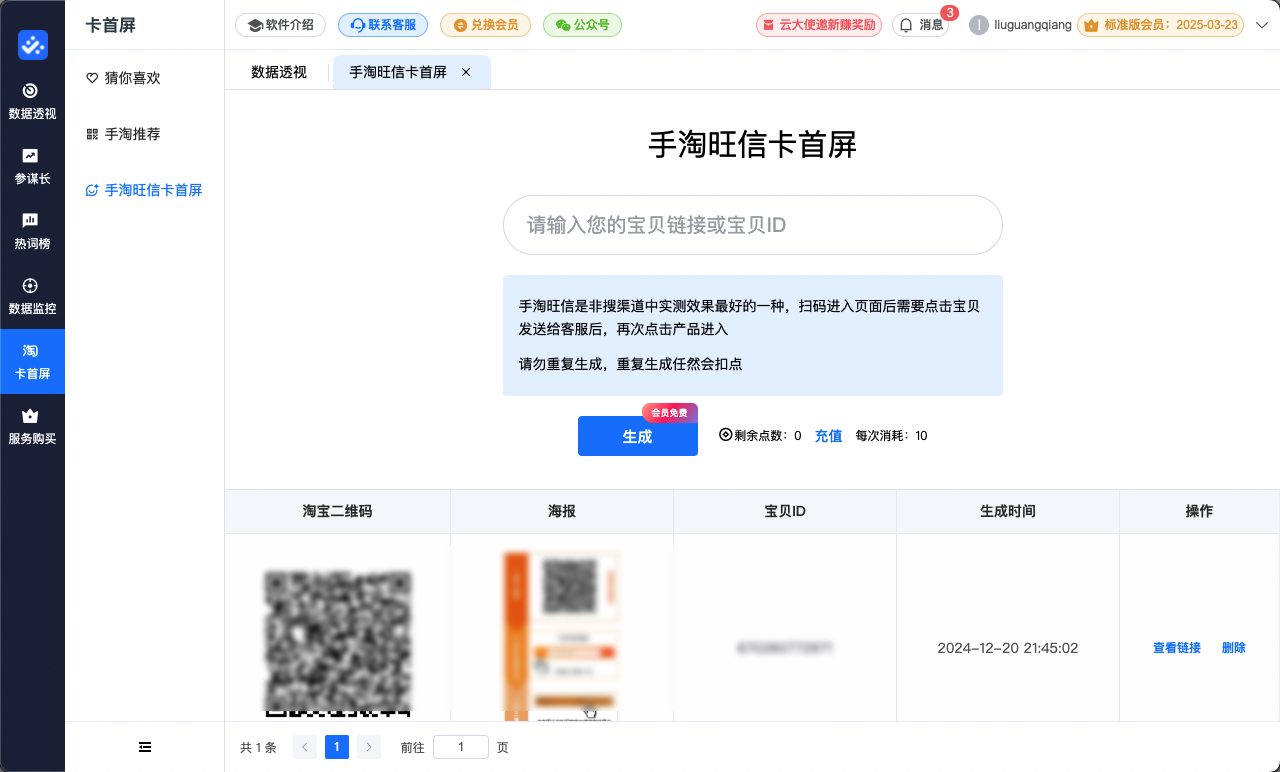Open the 充值 recharge link
This screenshot has height=772, width=1280.
(828, 436)
